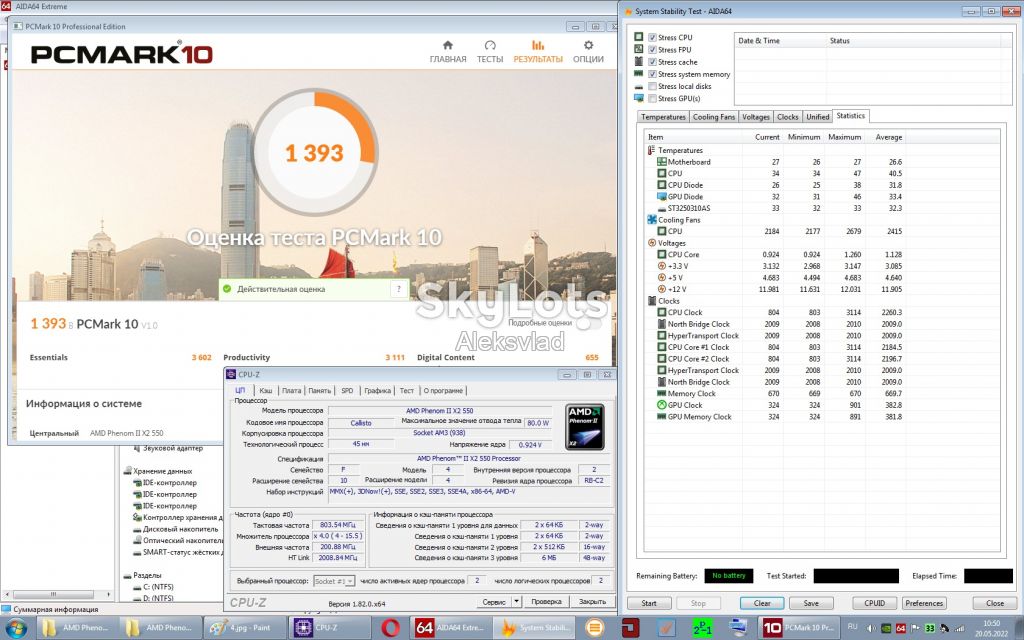Click the Clocks group icon in list
Screen dimensions: 1024x640
[651, 301]
